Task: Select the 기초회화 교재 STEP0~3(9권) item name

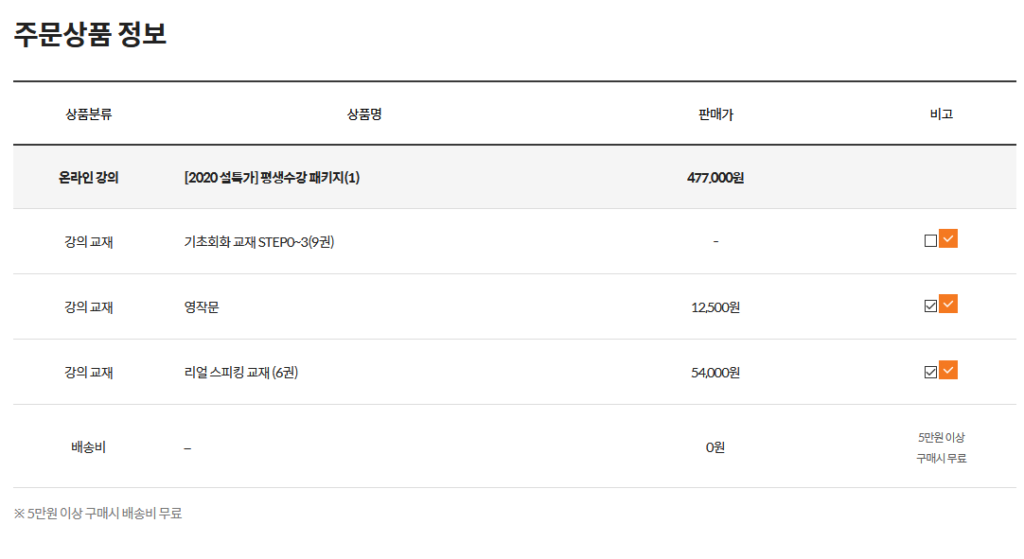Action: 259,242
